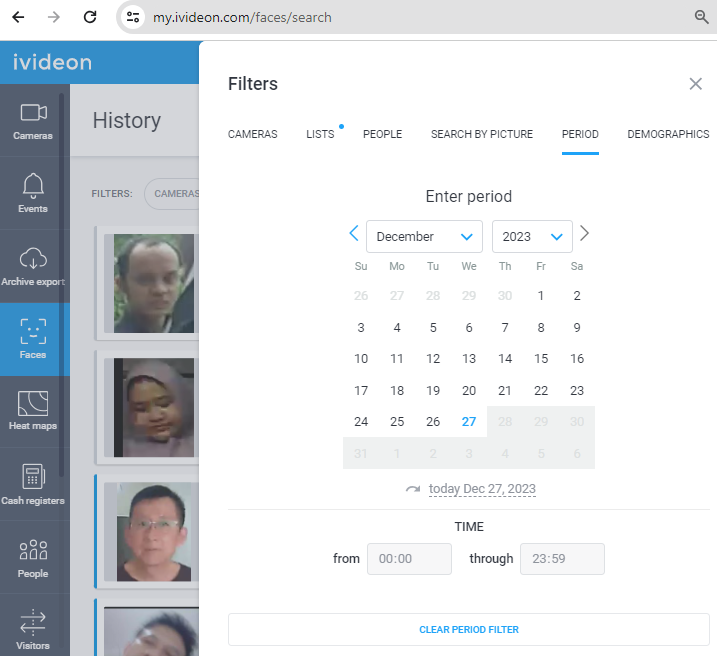Click today Dec 27, 2023 link
The height and width of the screenshot is (656, 717).
pyautogui.click(x=482, y=489)
